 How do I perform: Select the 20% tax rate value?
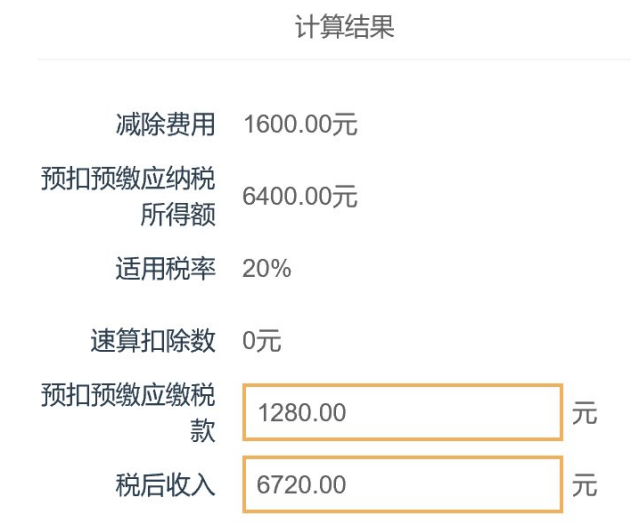pyautogui.click(x=267, y=268)
